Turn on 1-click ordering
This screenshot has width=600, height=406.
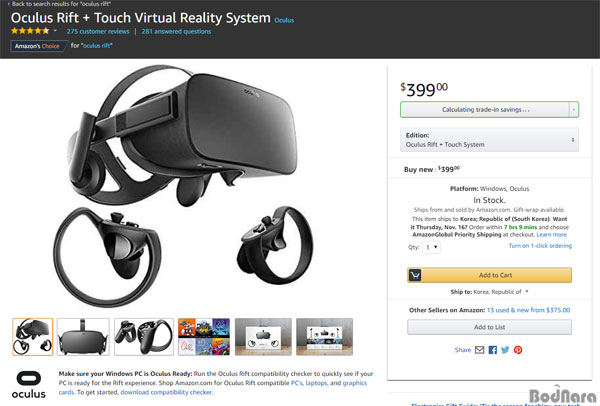(x=540, y=246)
